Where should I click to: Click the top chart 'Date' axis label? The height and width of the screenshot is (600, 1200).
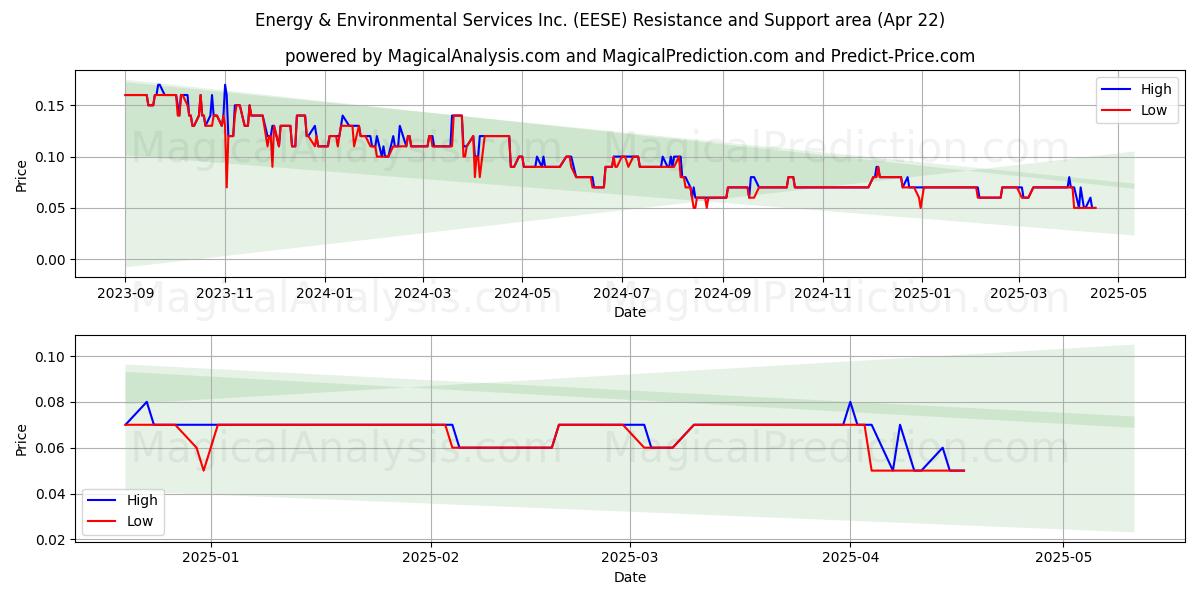630,312
